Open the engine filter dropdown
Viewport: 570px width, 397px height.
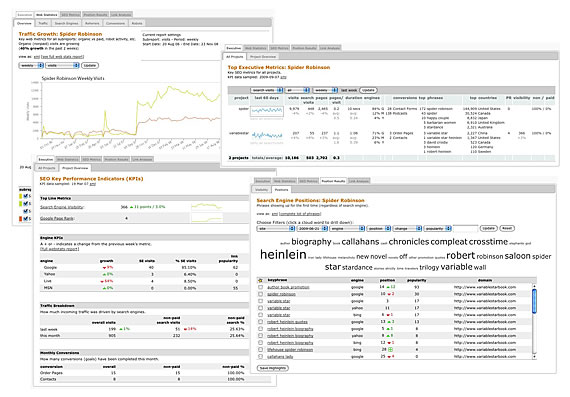pos(347,228)
